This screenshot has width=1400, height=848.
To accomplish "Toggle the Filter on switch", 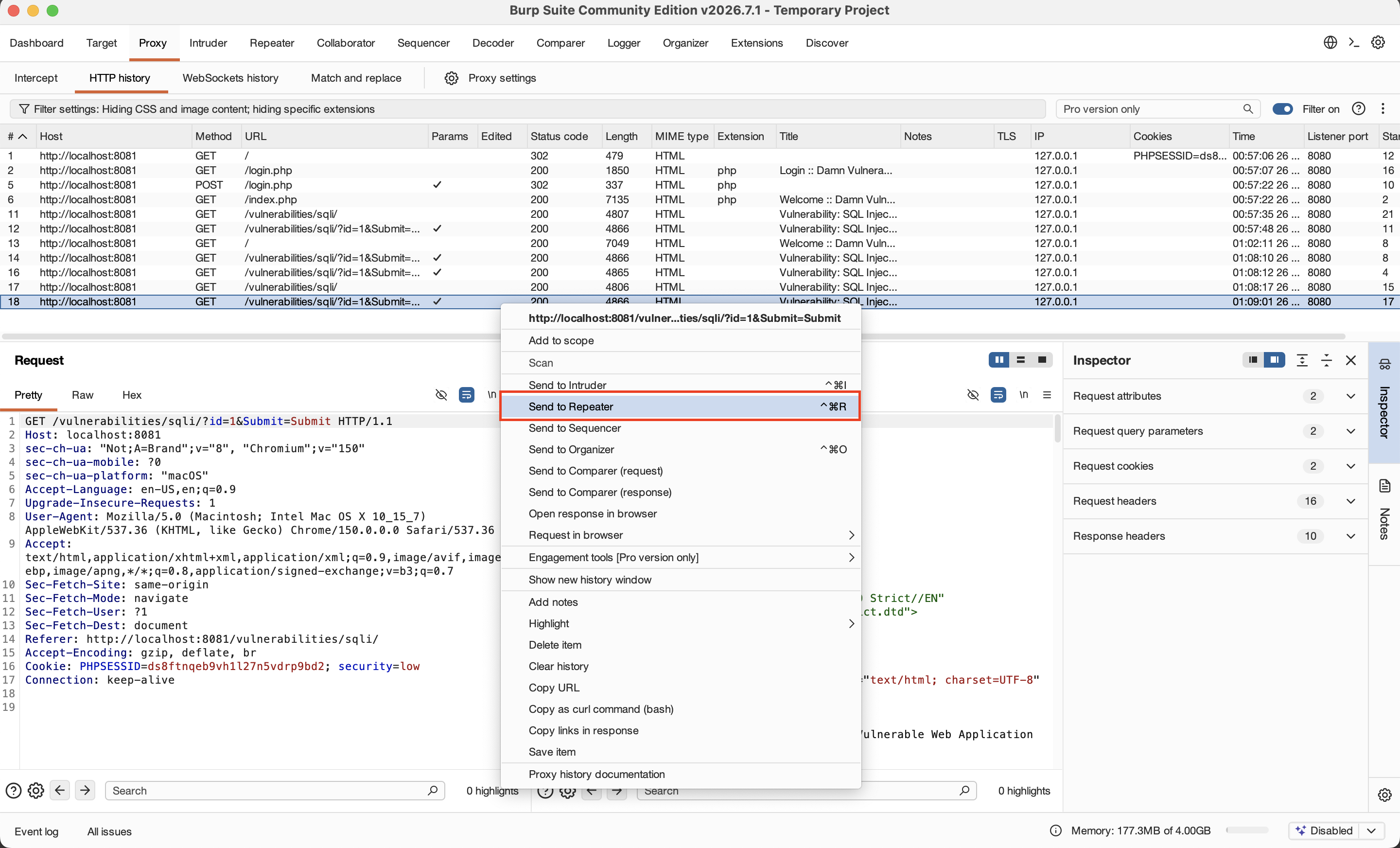I will coord(1282,108).
